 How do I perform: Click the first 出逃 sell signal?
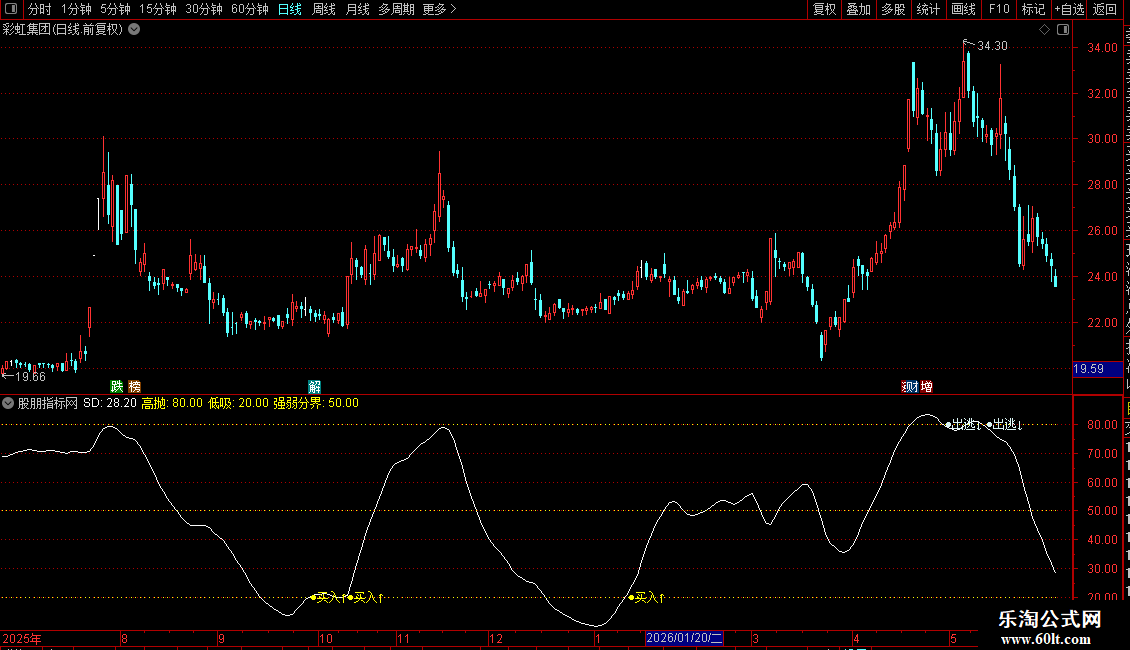[x=964, y=424]
